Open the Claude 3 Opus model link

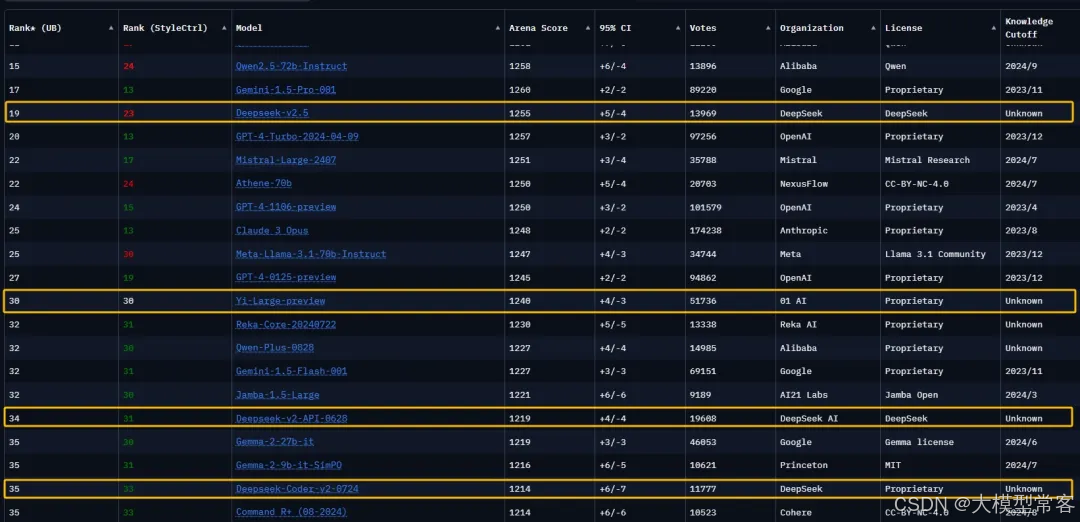point(272,230)
